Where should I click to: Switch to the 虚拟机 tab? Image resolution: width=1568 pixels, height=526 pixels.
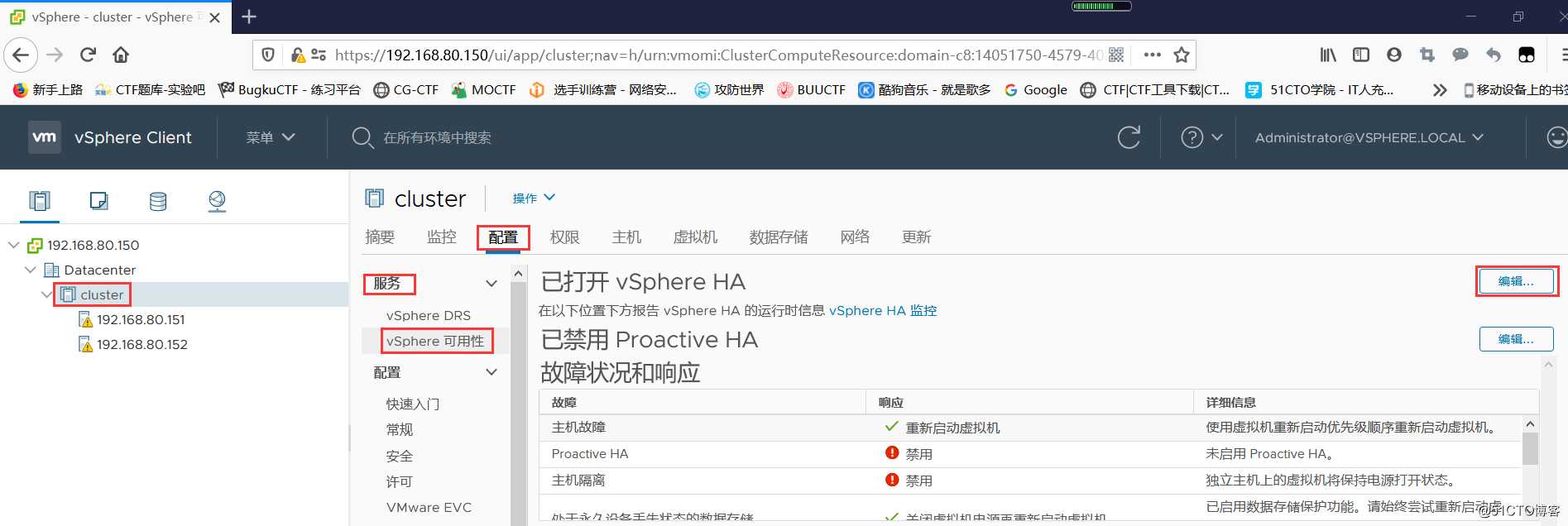[696, 237]
